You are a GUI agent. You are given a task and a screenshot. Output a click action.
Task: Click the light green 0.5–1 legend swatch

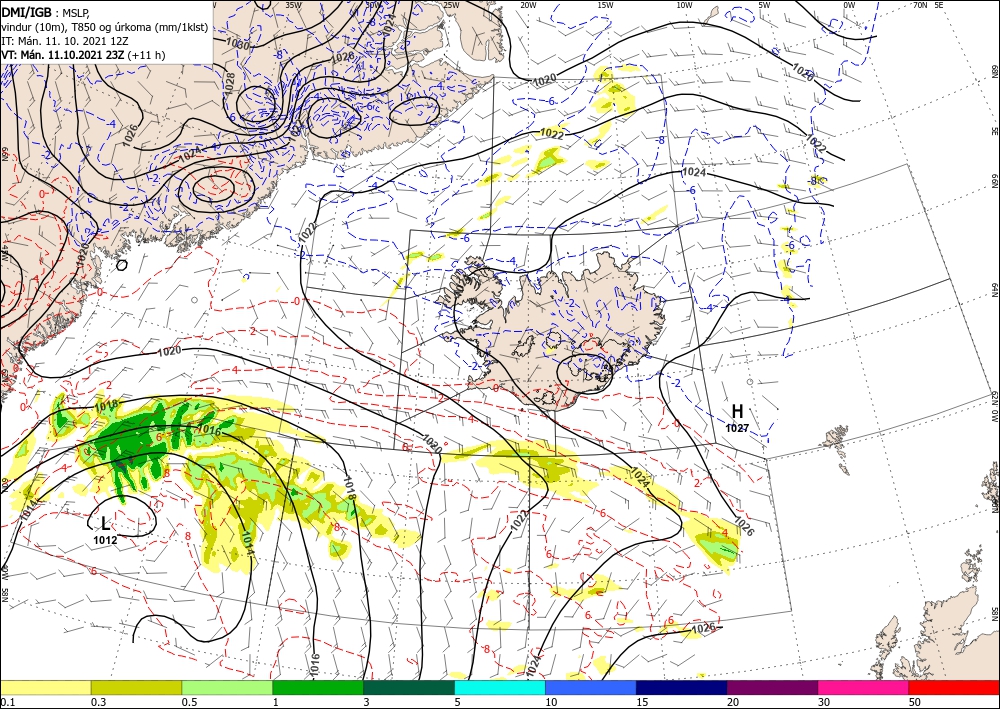227,687
